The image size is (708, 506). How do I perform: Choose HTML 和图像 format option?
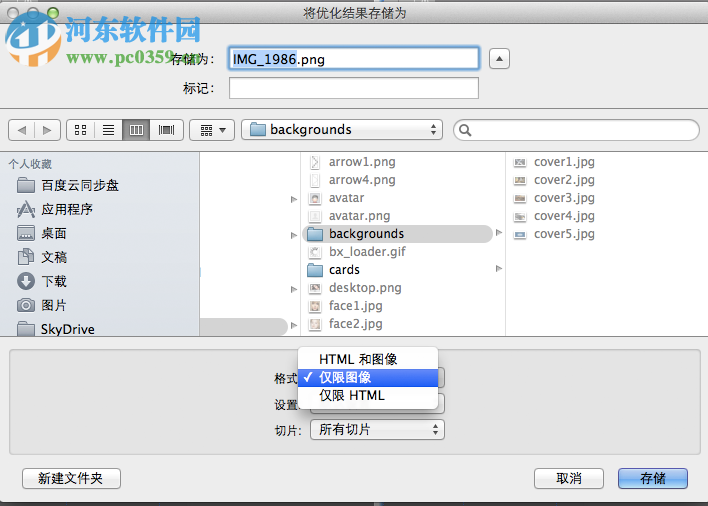tap(368, 359)
